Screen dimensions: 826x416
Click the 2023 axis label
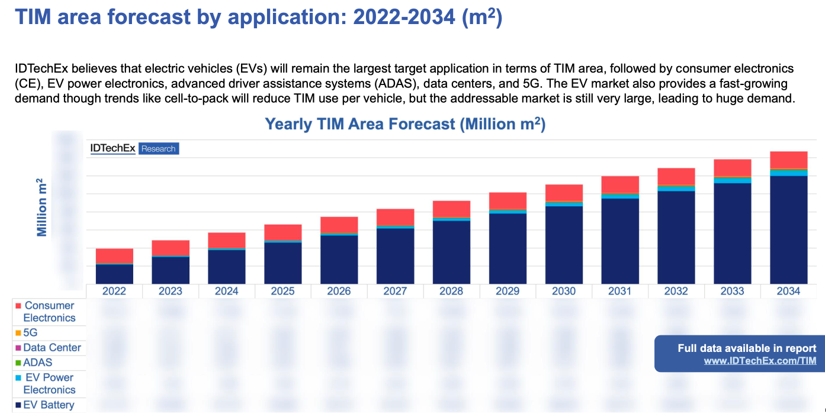pos(170,291)
